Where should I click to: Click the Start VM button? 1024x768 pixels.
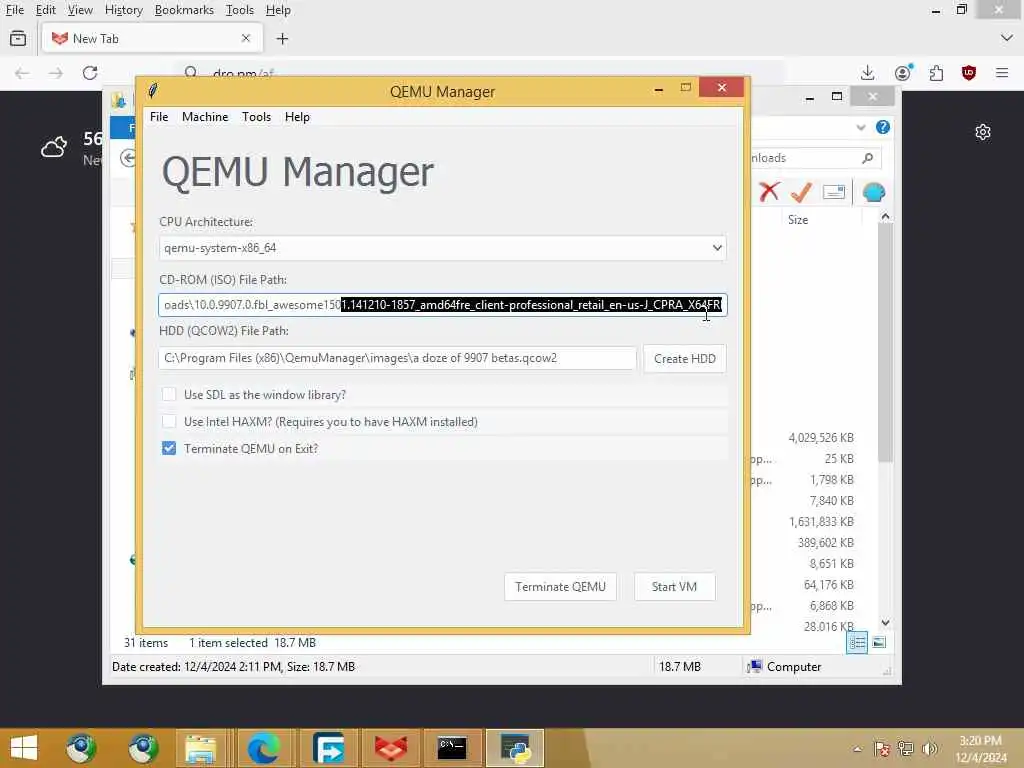675,587
